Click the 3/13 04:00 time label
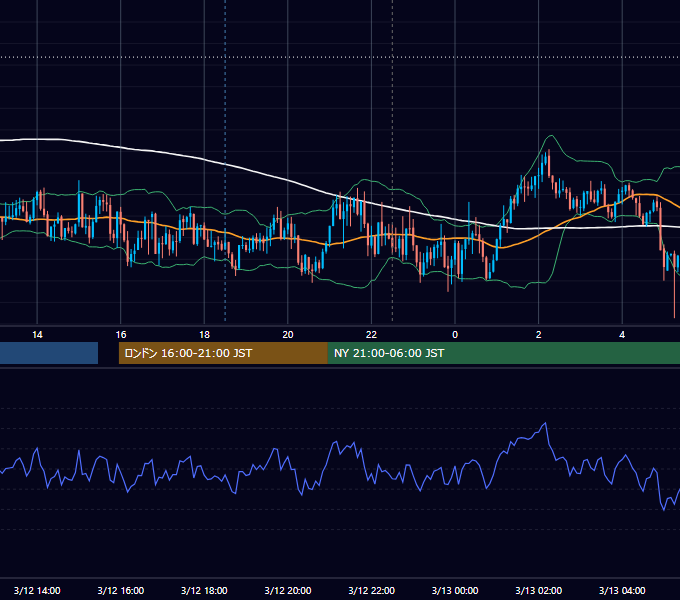Image resolution: width=680 pixels, height=600 pixels. point(622,590)
